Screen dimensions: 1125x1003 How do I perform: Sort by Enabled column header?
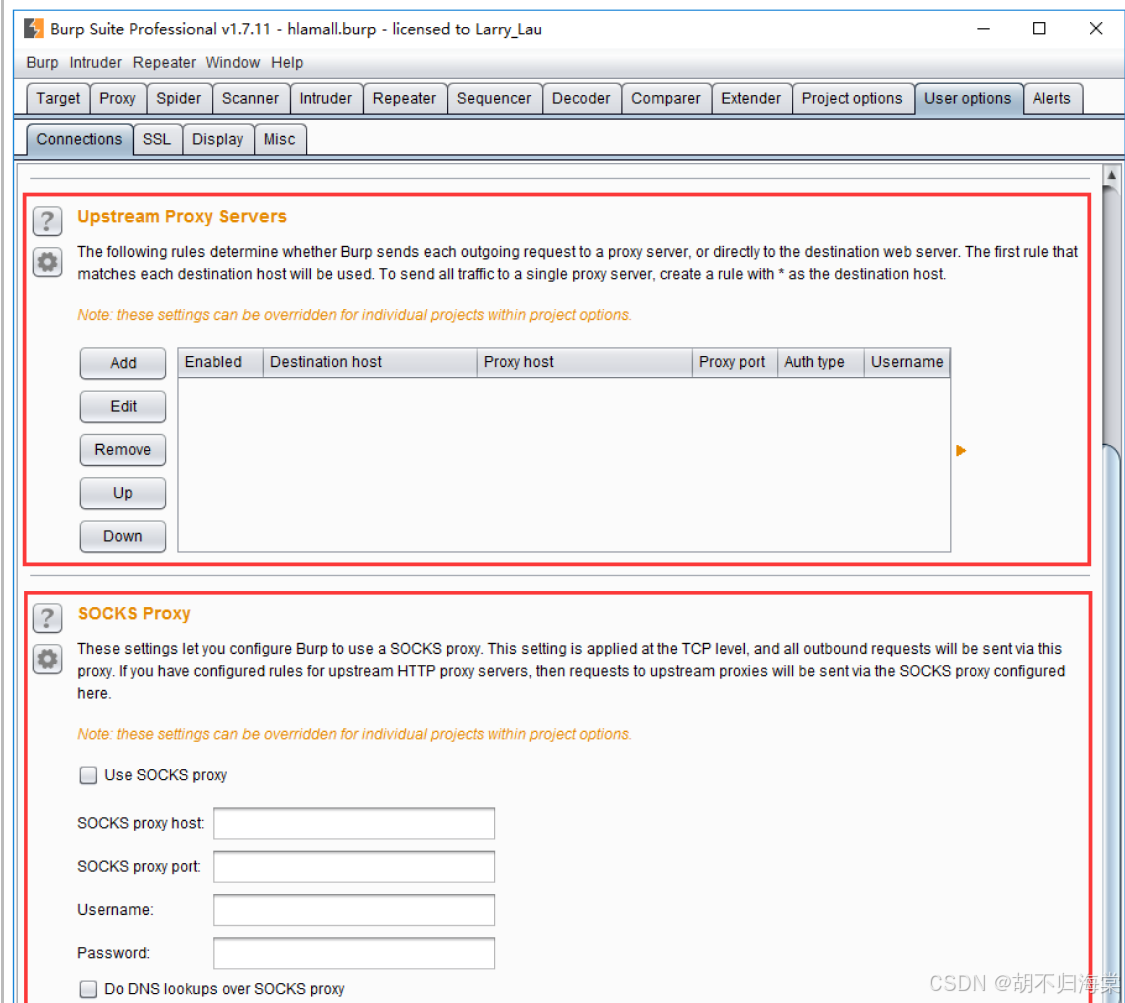click(x=220, y=362)
